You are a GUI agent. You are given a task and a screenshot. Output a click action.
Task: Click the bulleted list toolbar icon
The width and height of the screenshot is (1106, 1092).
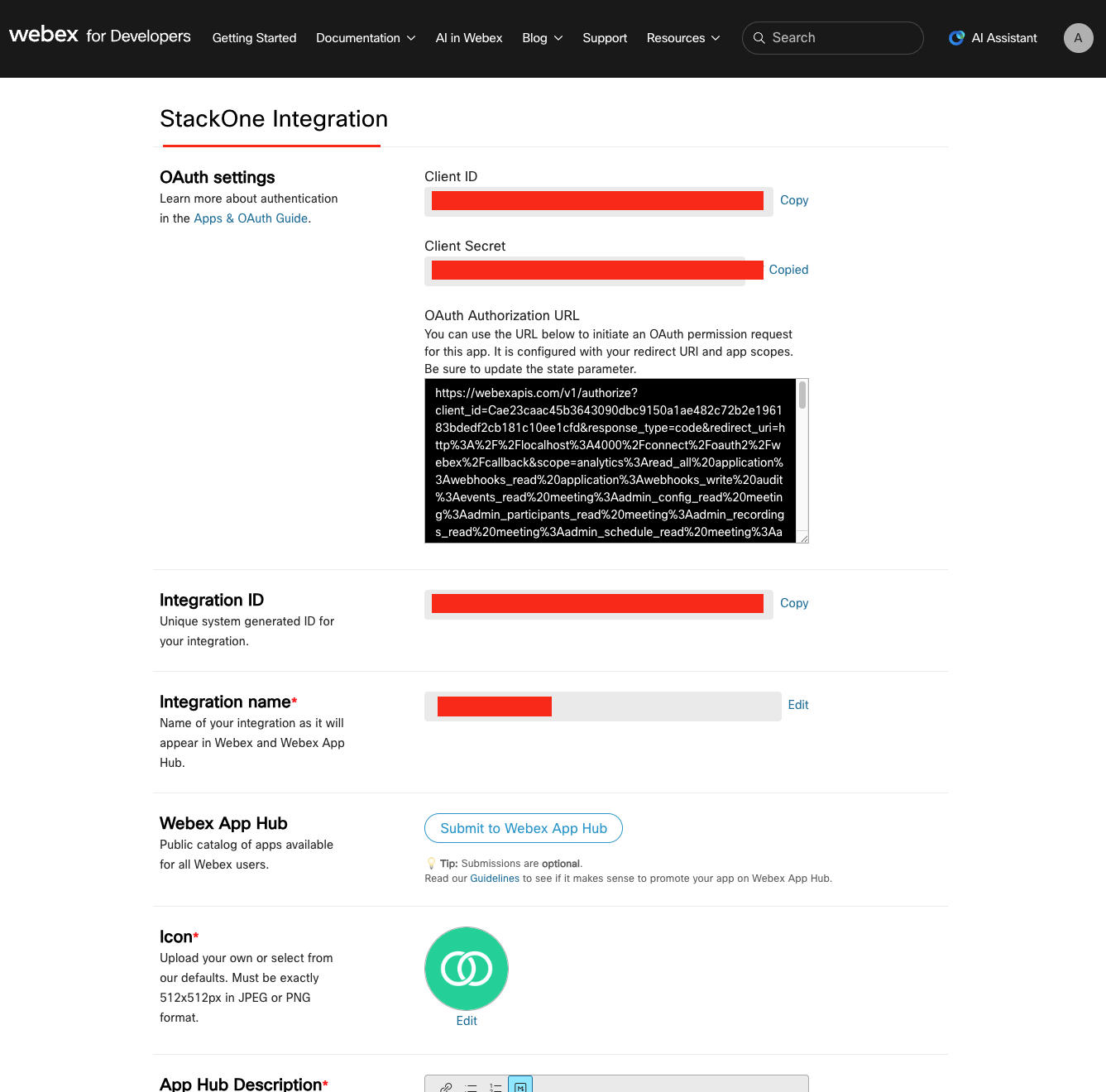click(x=471, y=1087)
